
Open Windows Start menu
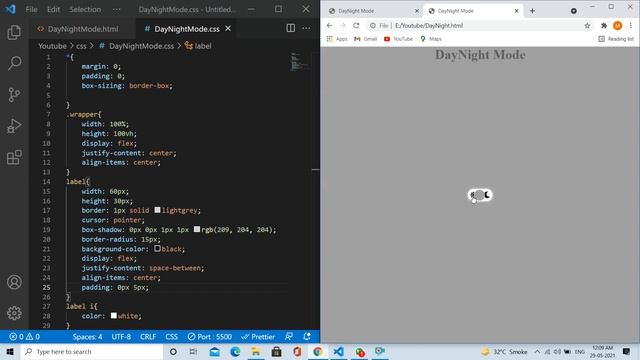(x=10, y=351)
